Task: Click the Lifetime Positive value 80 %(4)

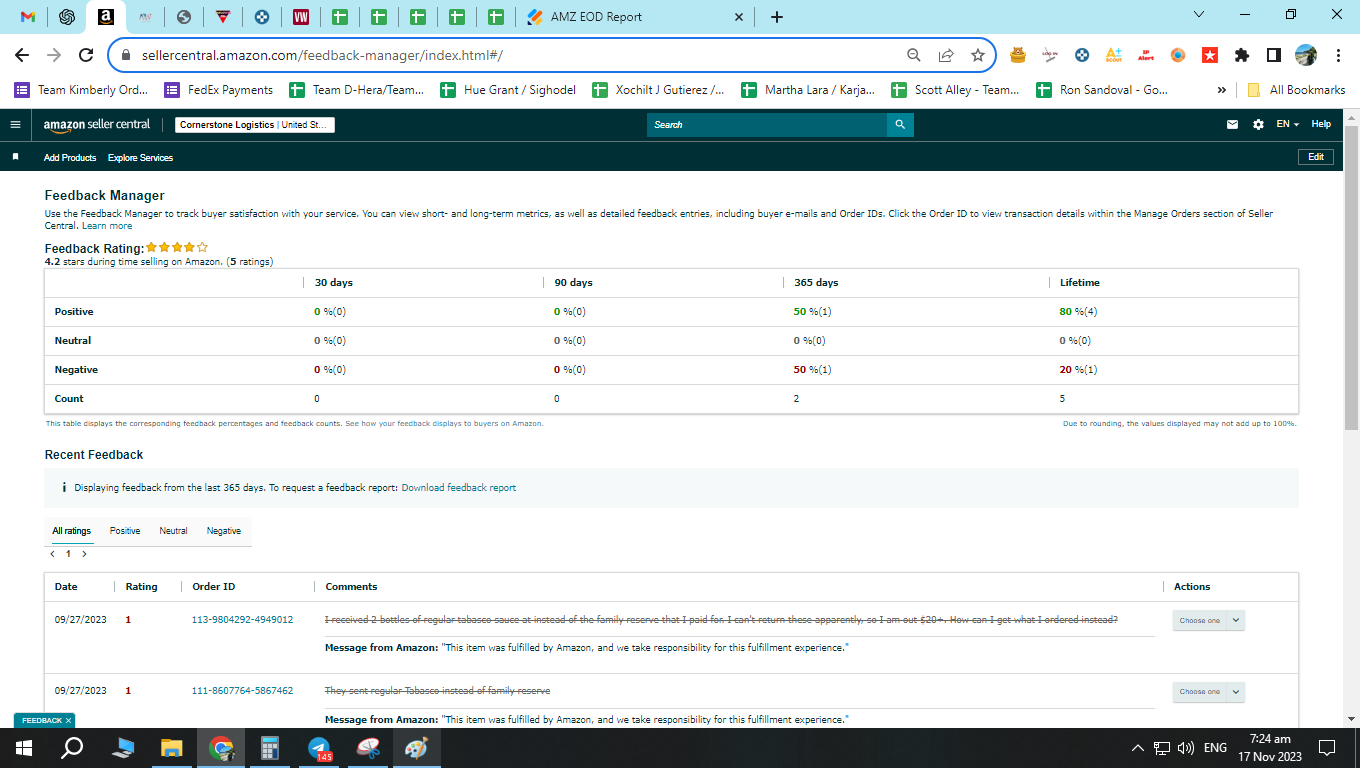Action: click(1079, 312)
